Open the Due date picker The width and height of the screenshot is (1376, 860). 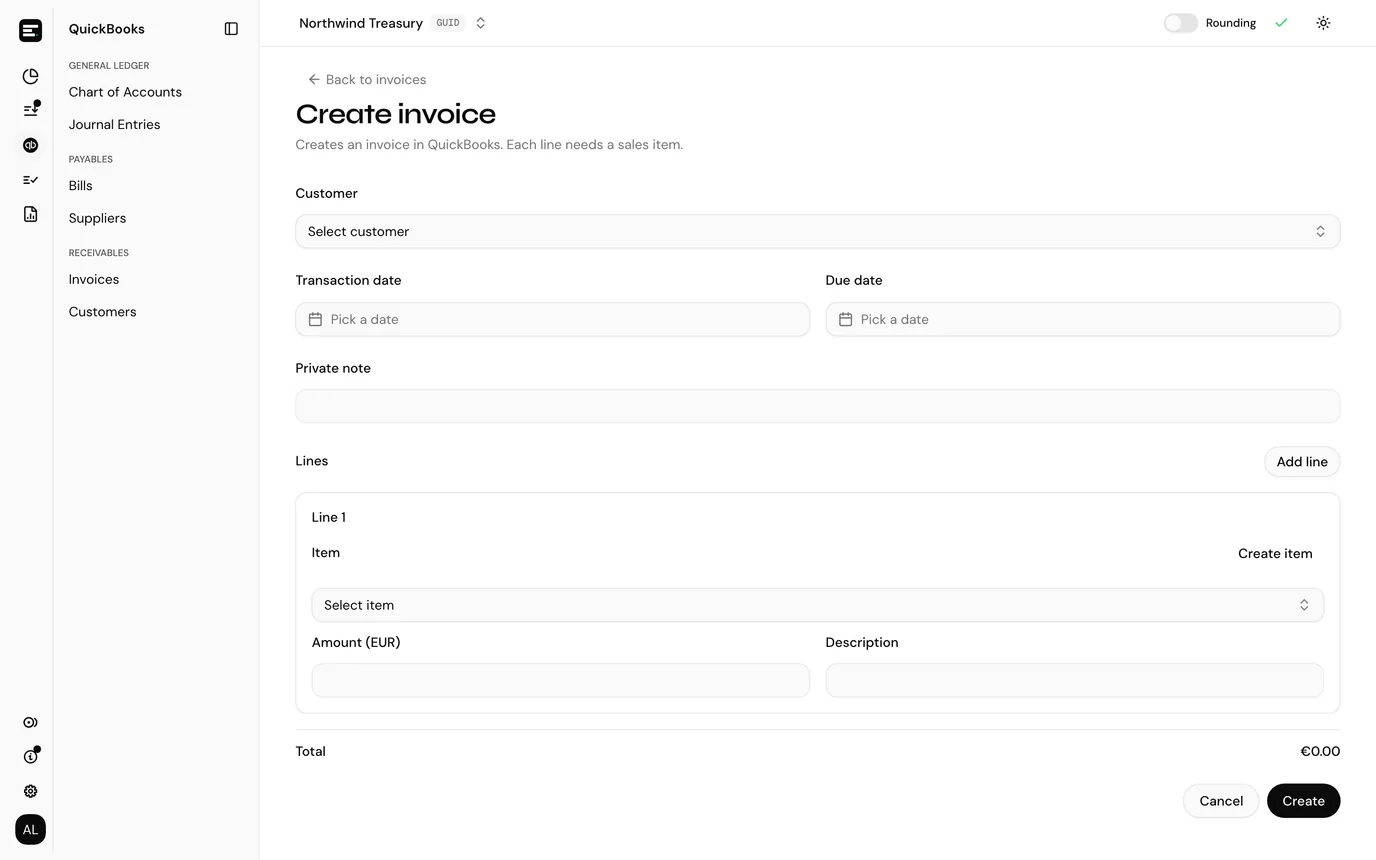click(x=1082, y=319)
